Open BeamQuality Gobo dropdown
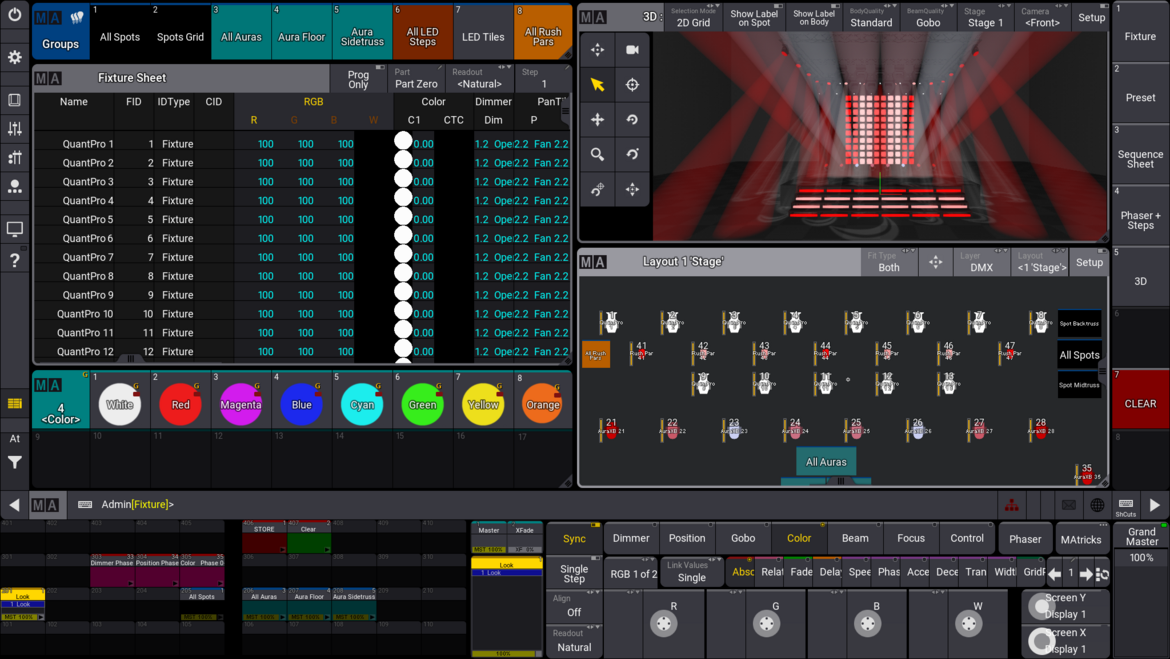The image size is (1170, 659). point(928,18)
